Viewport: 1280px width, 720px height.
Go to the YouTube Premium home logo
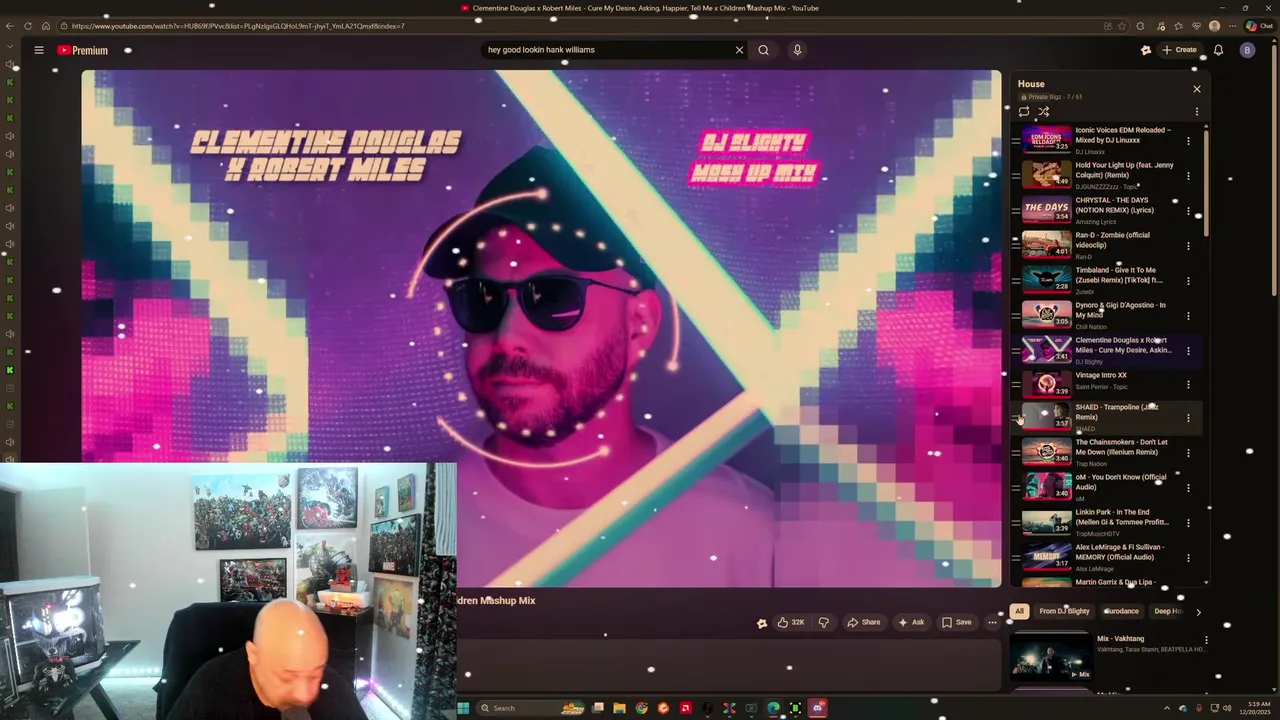82,50
